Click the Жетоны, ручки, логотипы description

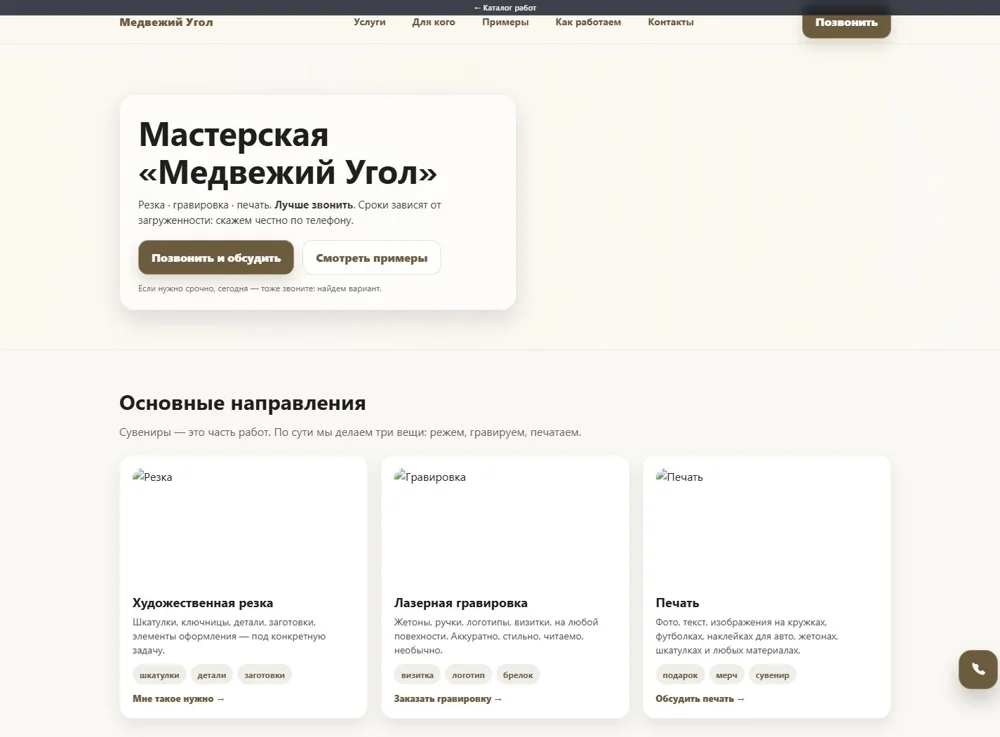[x=496, y=636]
